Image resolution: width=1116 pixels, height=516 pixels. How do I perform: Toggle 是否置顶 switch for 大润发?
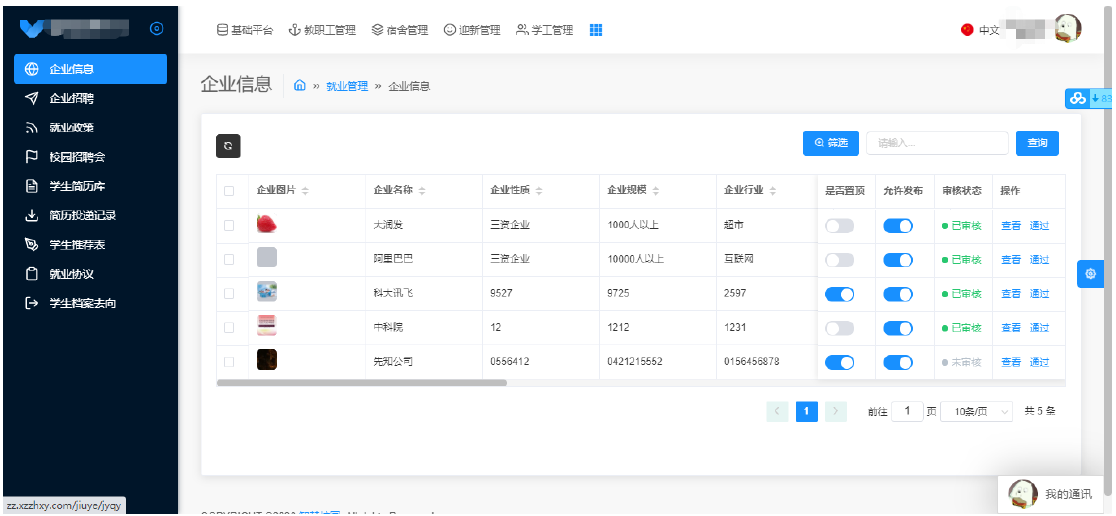[x=839, y=226]
